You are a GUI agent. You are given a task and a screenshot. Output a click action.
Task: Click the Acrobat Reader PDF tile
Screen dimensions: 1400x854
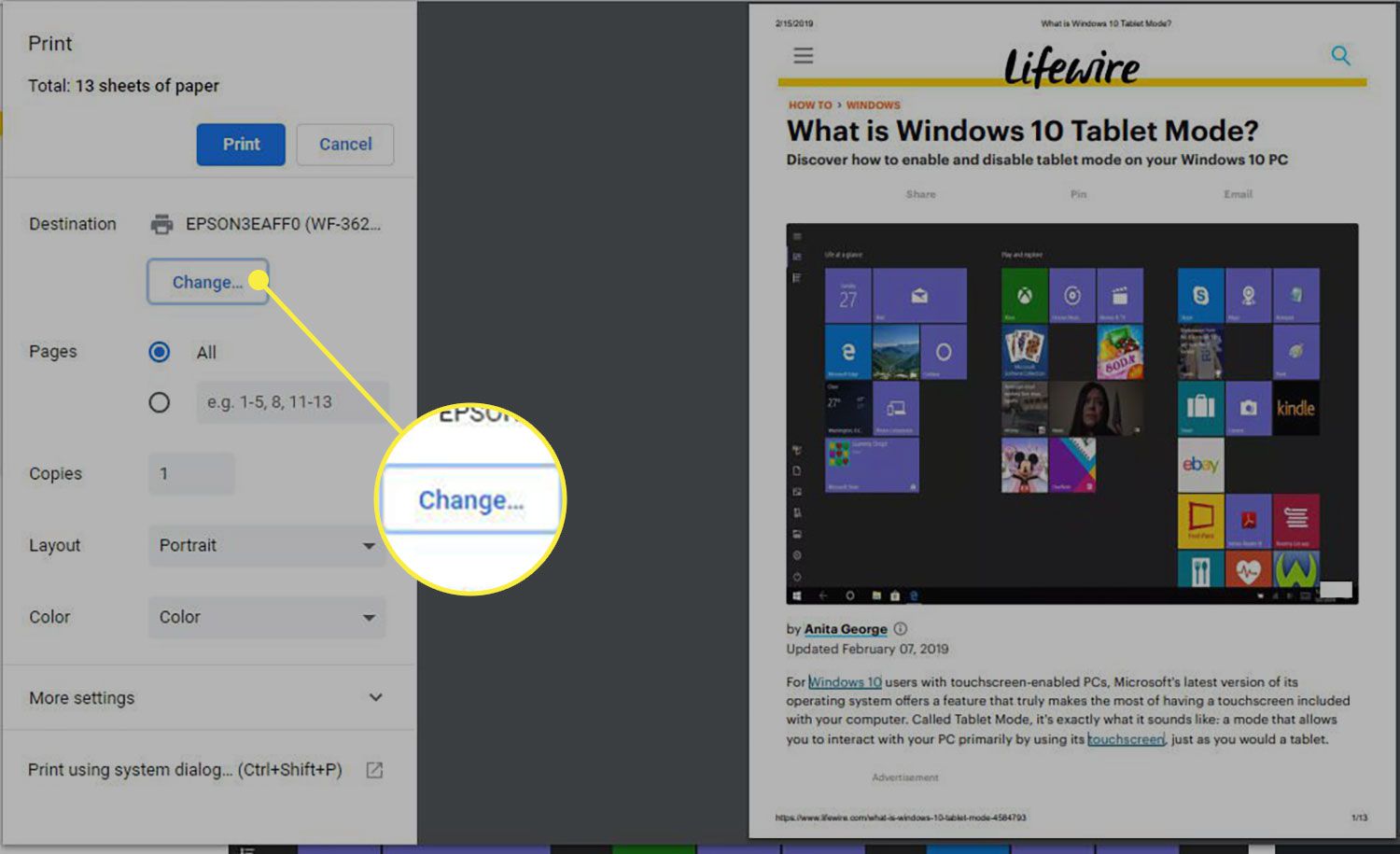1248,521
